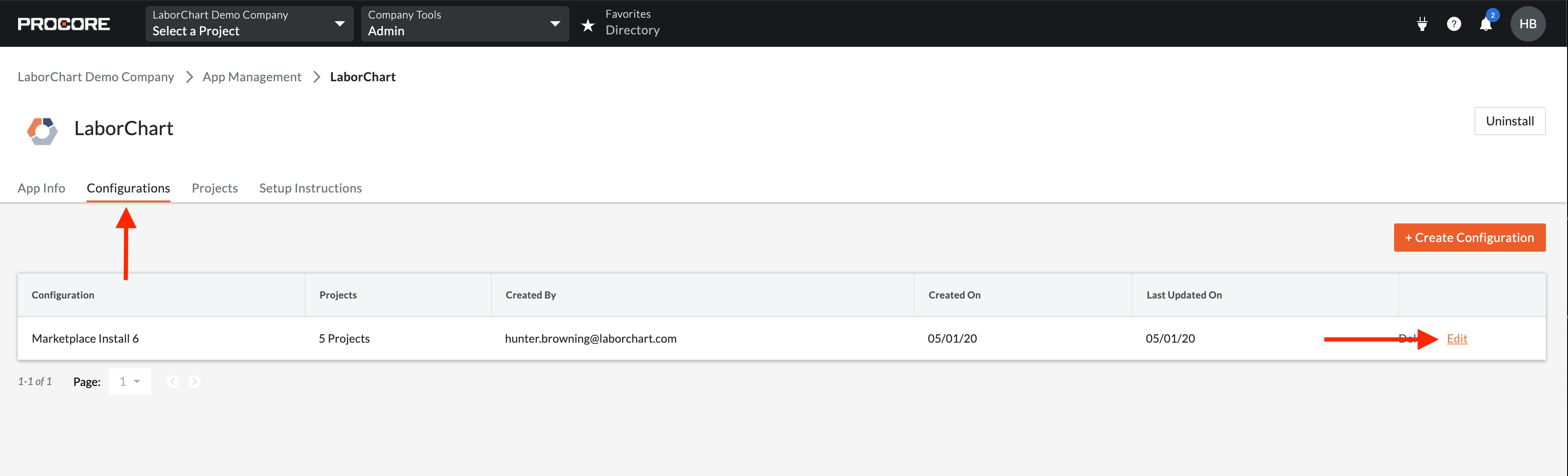Click the Uninstall button
1568x476 pixels.
(1509, 121)
